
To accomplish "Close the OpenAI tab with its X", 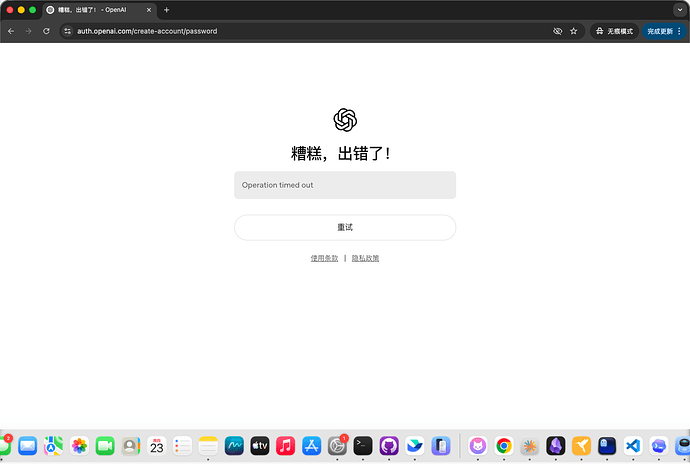I will 149,10.
